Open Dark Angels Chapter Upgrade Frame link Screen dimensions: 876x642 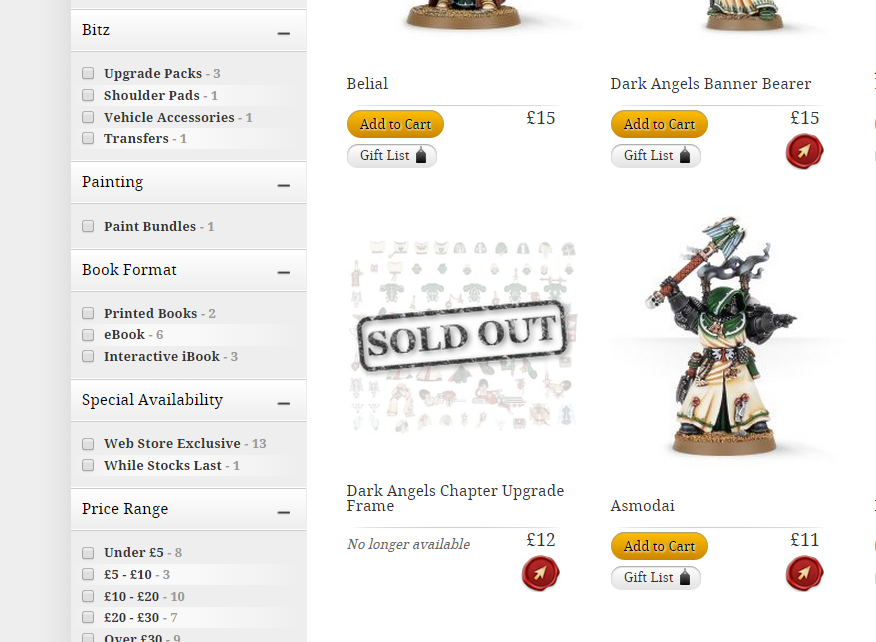[455, 498]
